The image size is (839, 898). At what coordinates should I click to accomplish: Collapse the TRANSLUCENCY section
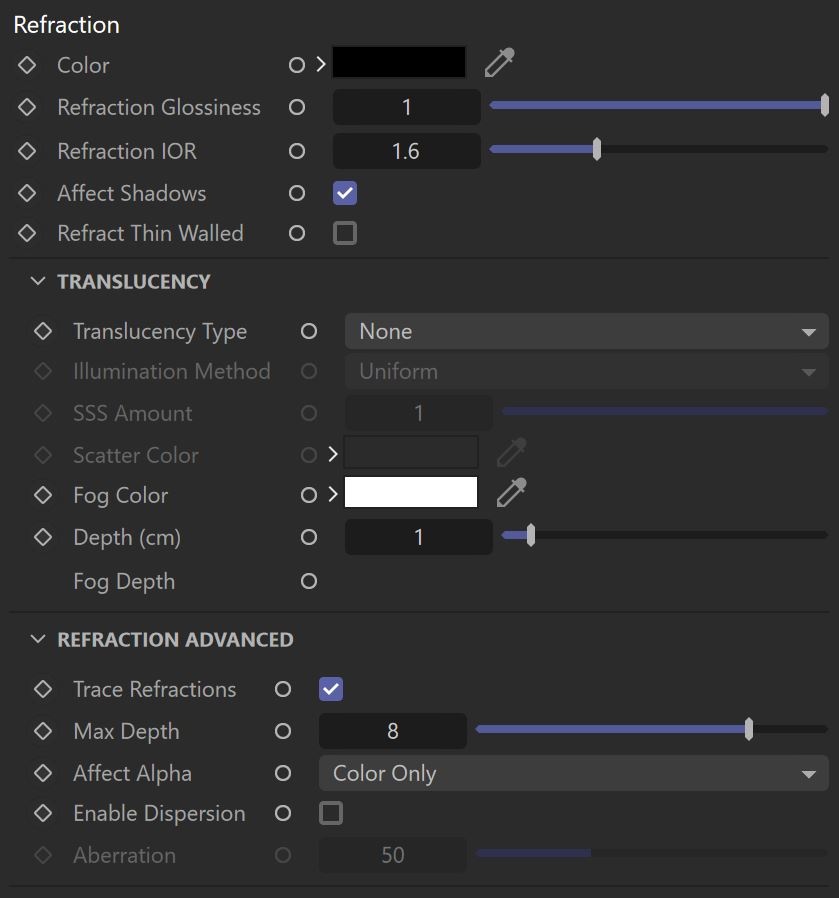tap(38, 281)
